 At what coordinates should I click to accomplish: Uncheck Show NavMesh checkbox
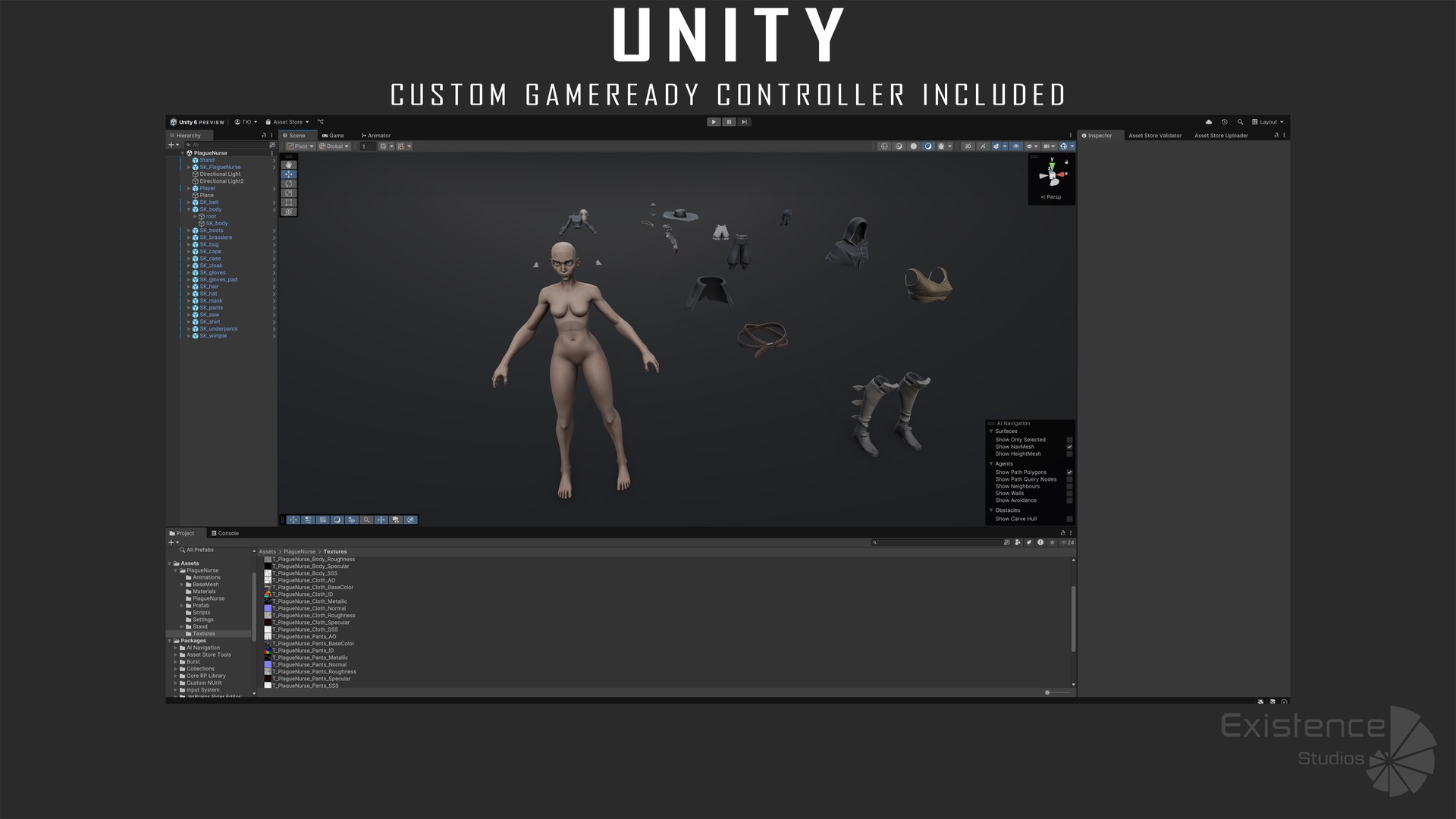1069,447
